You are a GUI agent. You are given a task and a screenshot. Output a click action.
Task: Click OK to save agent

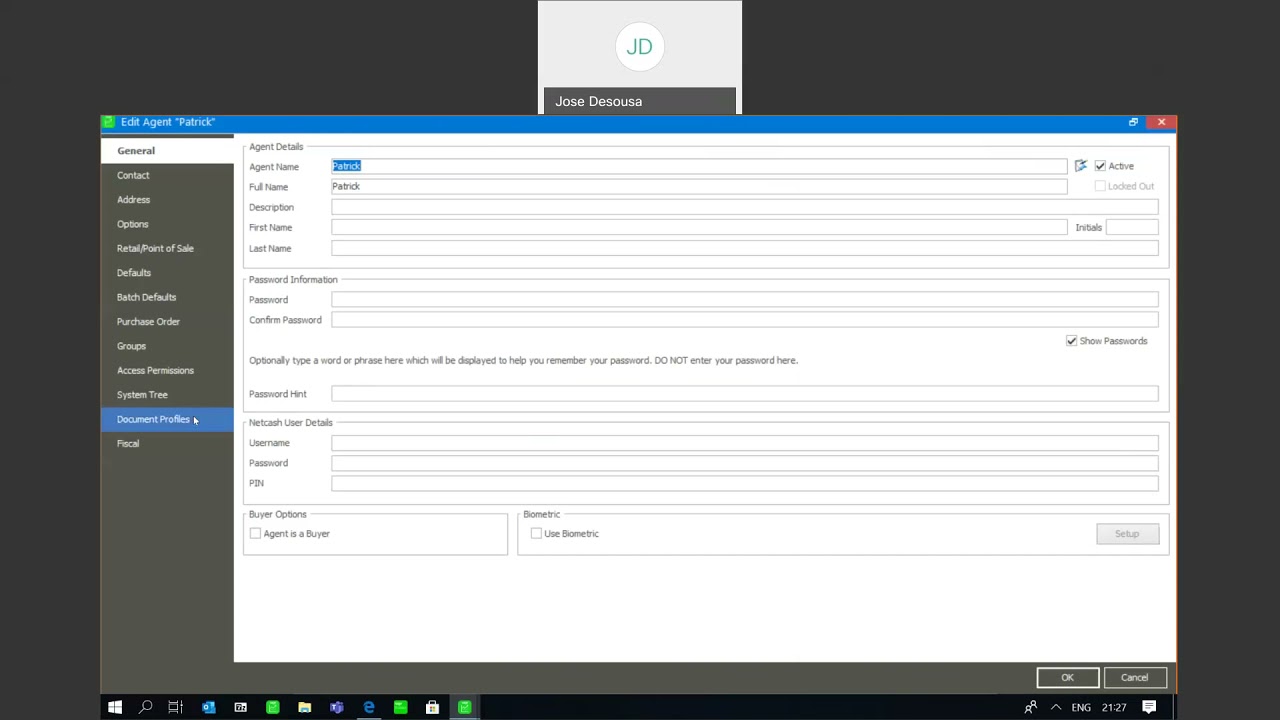[1067, 678]
